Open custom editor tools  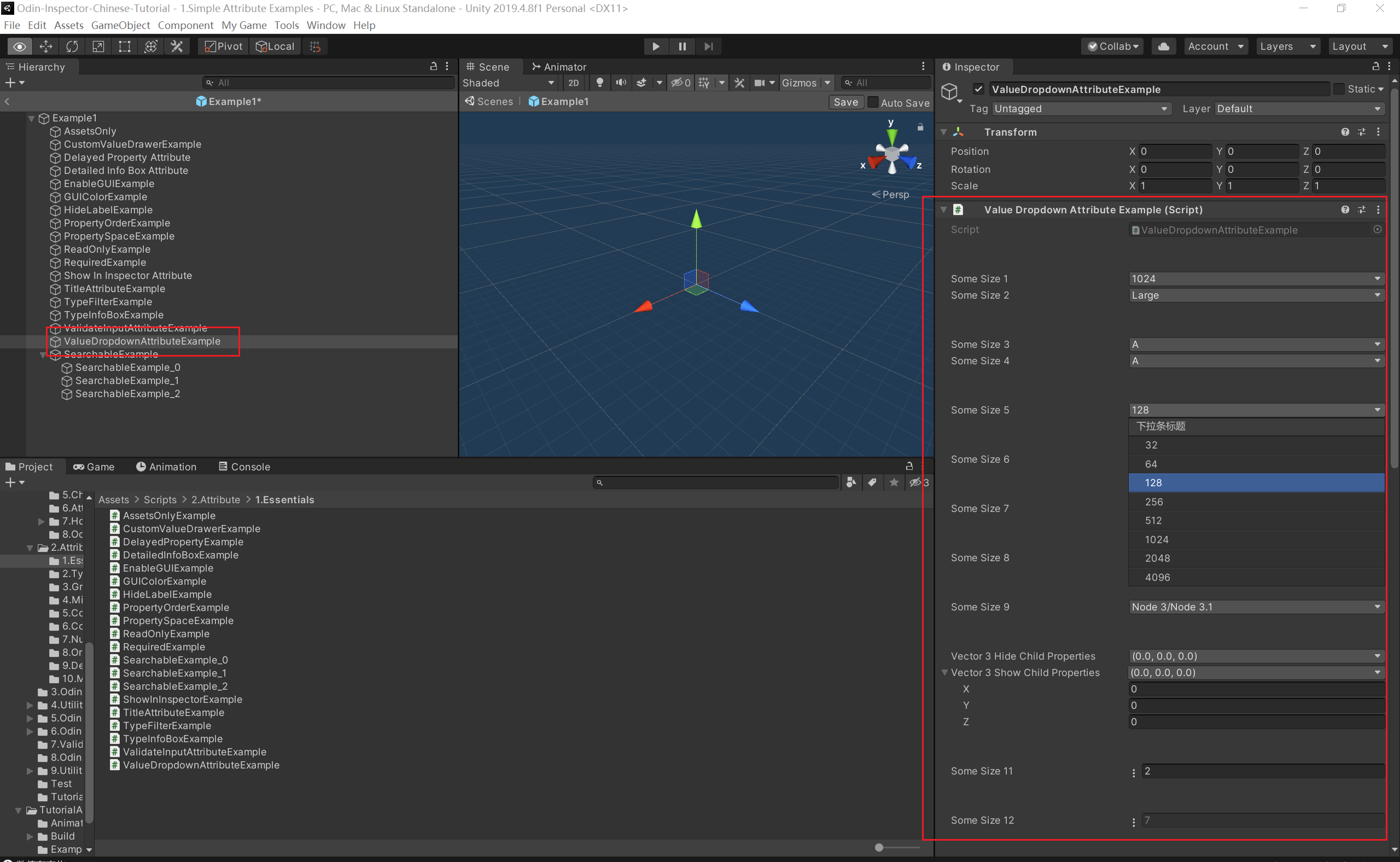pos(177,46)
